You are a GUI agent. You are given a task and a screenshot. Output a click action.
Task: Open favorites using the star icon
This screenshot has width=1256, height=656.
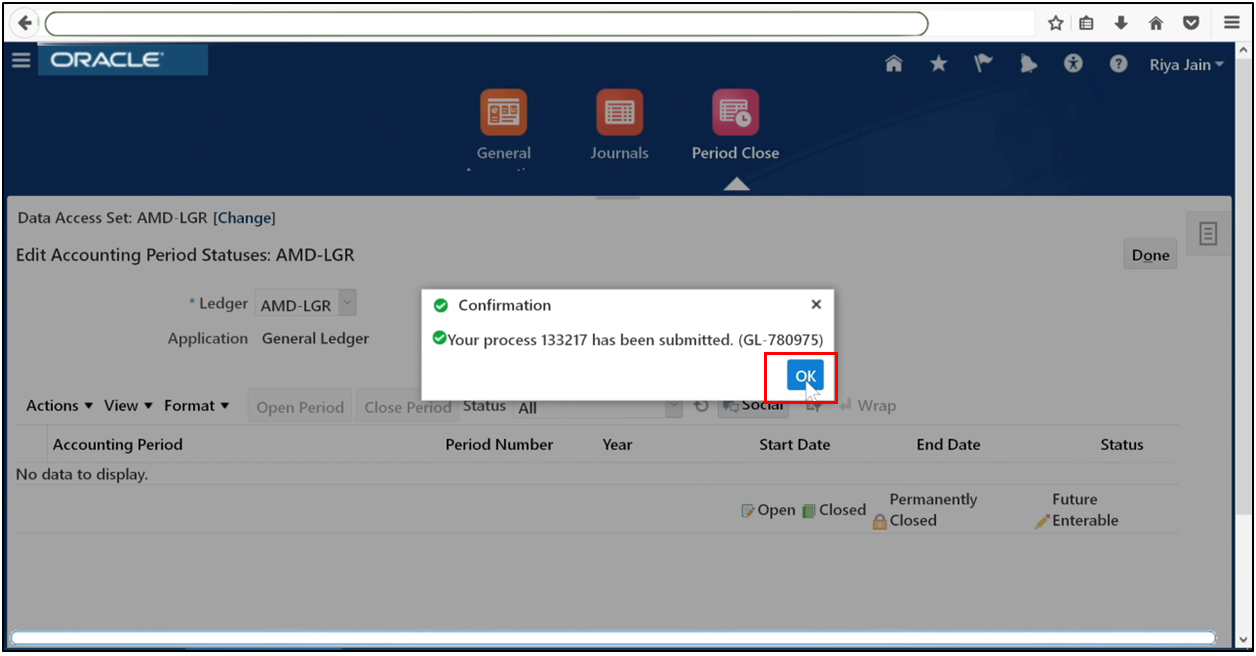click(x=938, y=63)
